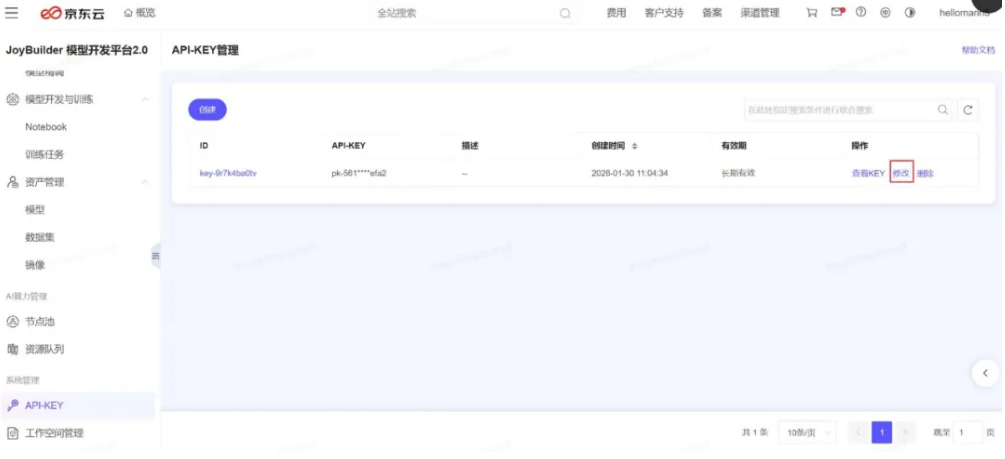The image size is (1005, 459).
Task: Click the shopping cart icon
Action: pyautogui.click(x=811, y=13)
